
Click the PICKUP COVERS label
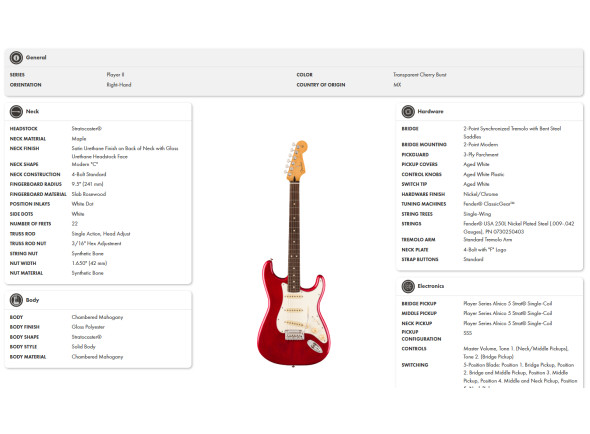coord(420,164)
